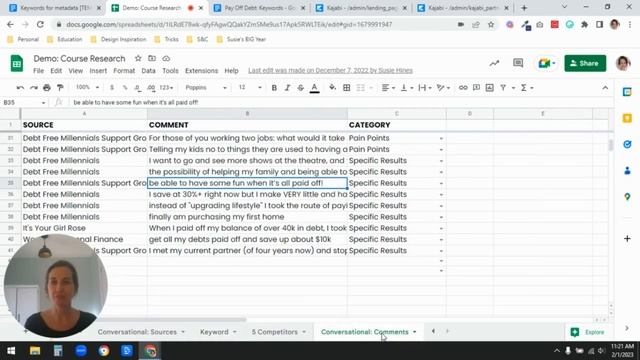Open the Format menu
The height and width of the screenshot is (360, 640).
click(124, 71)
